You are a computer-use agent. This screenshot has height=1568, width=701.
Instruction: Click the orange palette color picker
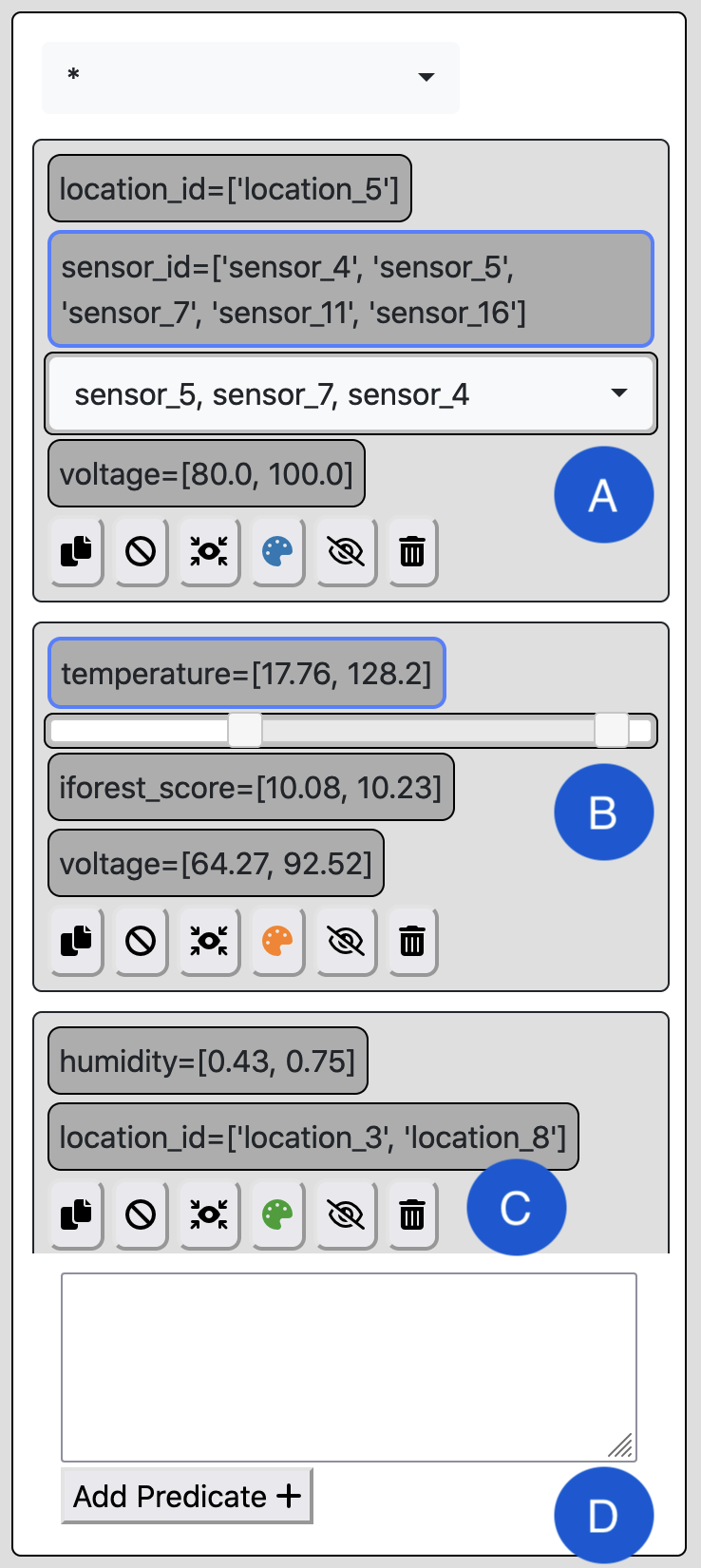pyautogui.click(x=277, y=941)
